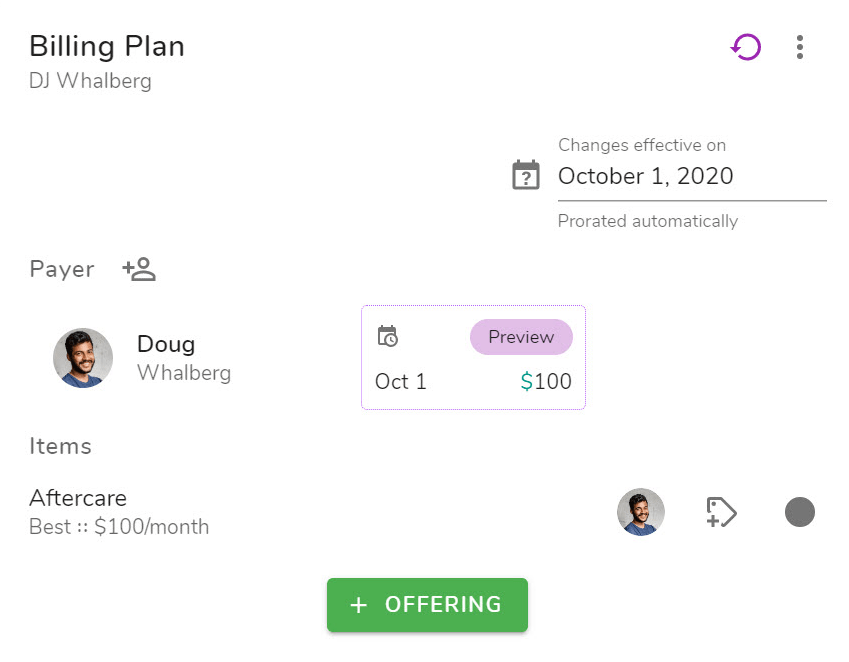Click the Preview chip
Viewport: 849px width, 662px height.
pos(521,337)
